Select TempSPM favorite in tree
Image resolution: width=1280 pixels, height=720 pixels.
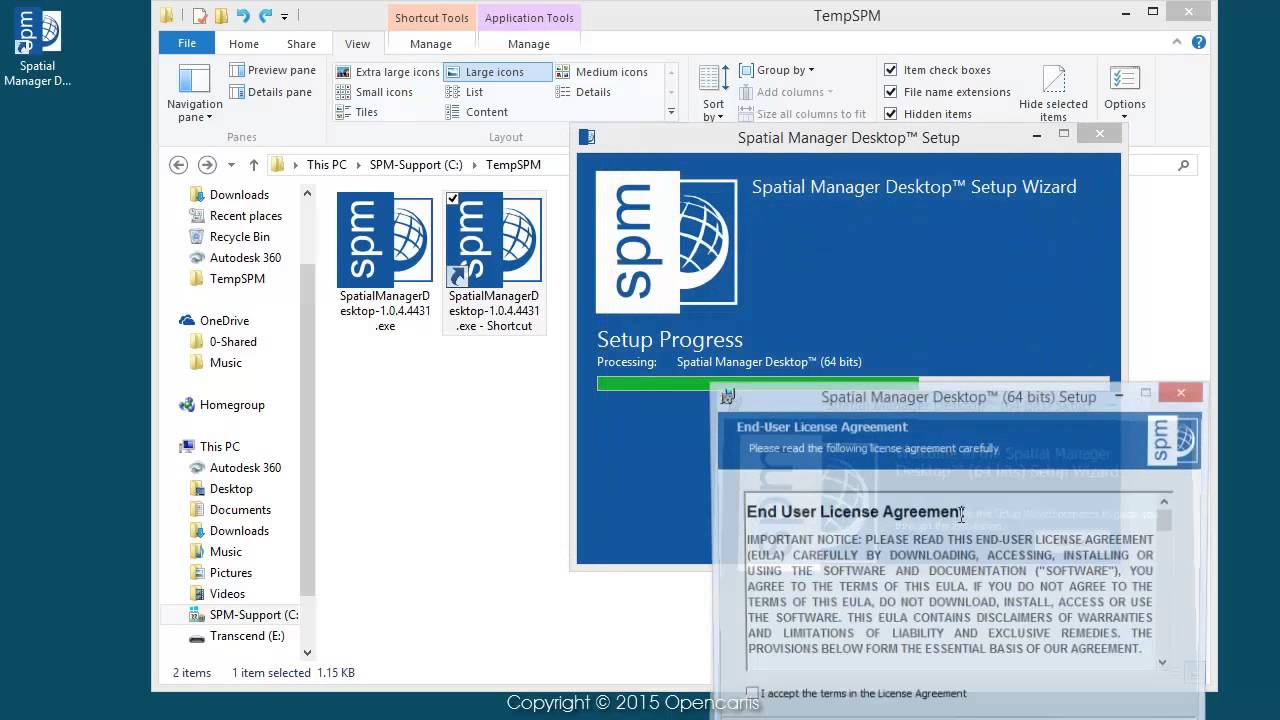(x=237, y=279)
